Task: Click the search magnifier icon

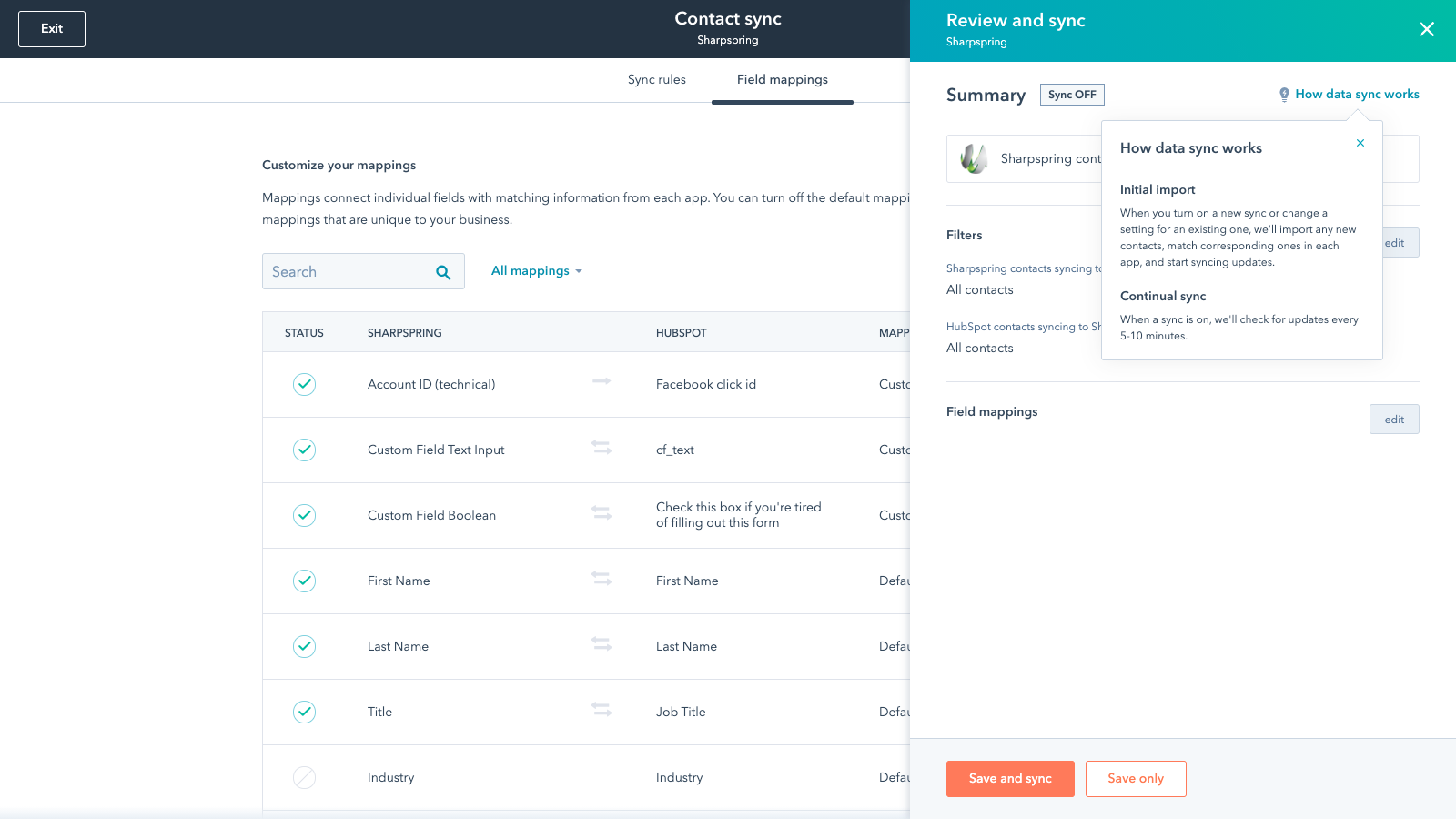Action: (x=443, y=272)
